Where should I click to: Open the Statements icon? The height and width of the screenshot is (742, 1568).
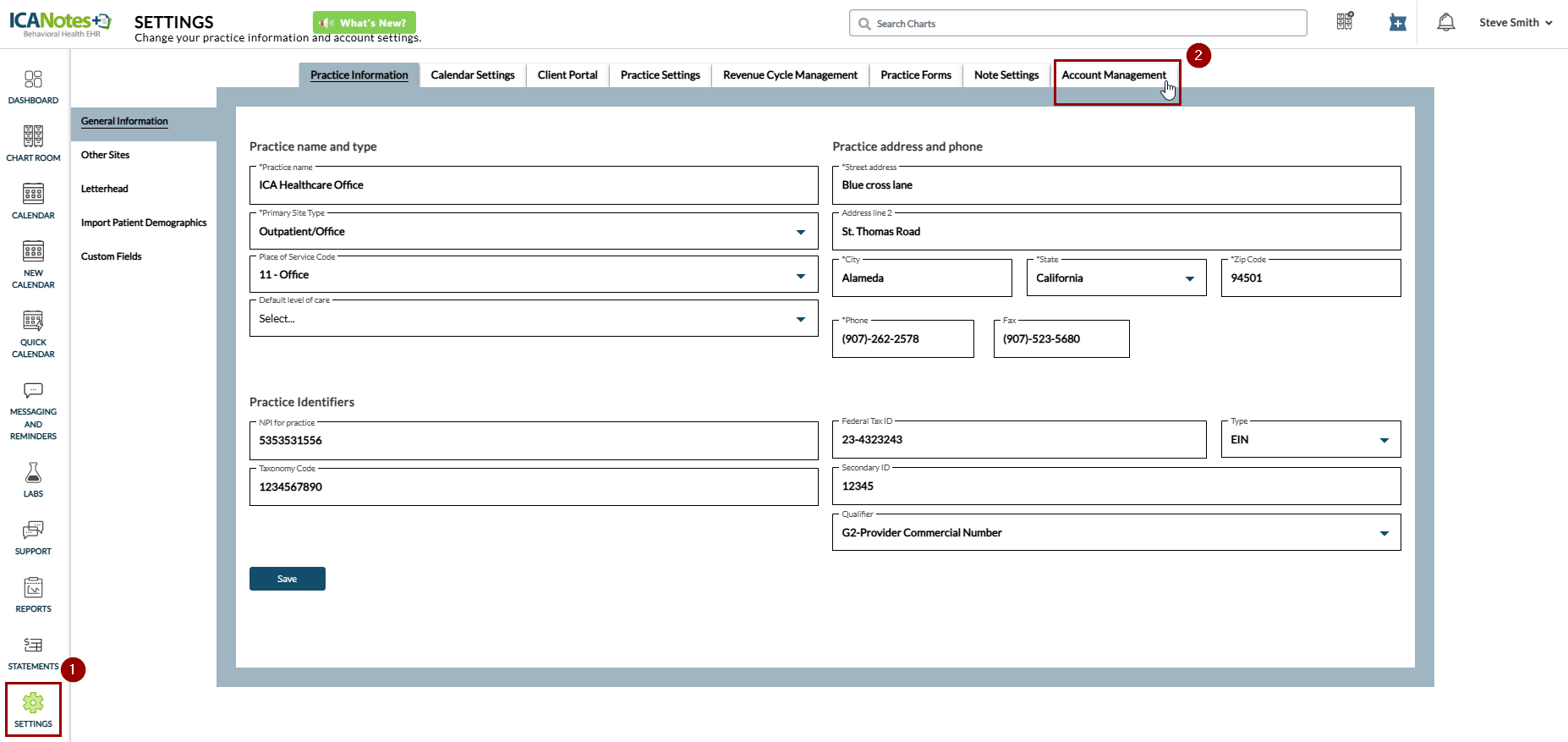pyautogui.click(x=33, y=652)
